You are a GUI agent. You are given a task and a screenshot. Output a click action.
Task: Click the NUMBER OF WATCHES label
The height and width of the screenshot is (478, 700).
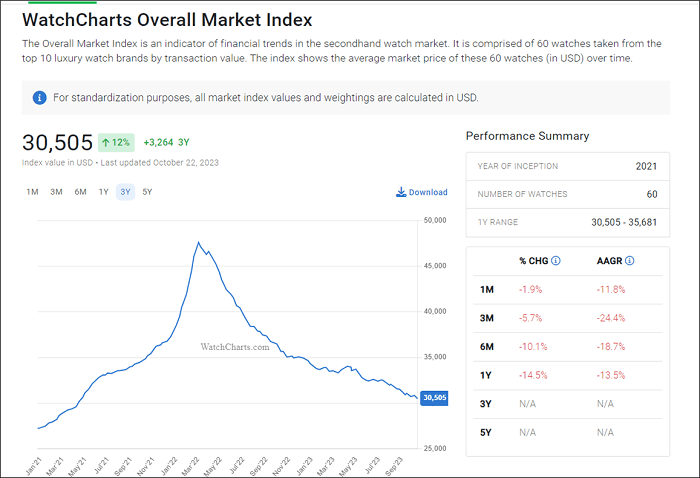(522, 194)
